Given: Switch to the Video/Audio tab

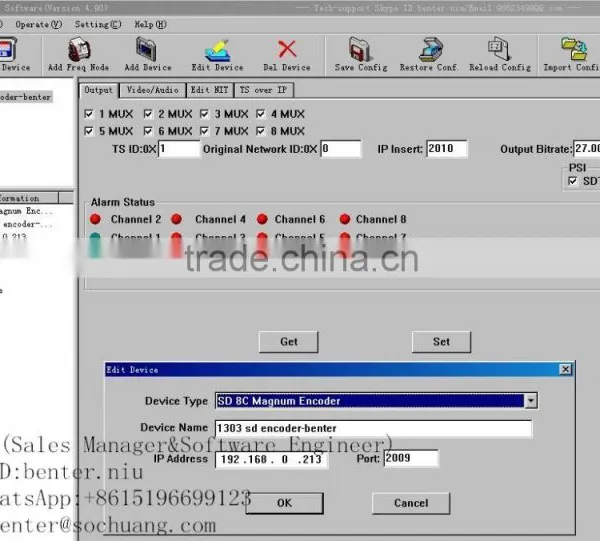Looking at the screenshot, I should [153, 90].
